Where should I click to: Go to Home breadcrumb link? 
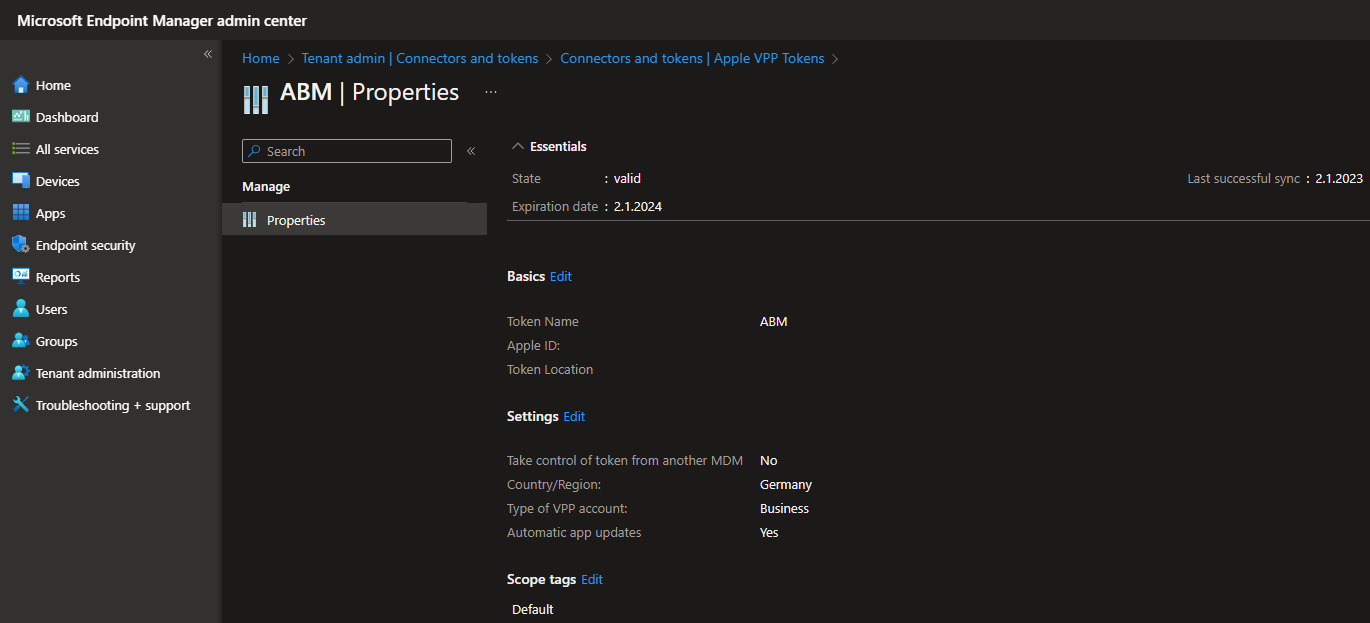pos(261,58)
